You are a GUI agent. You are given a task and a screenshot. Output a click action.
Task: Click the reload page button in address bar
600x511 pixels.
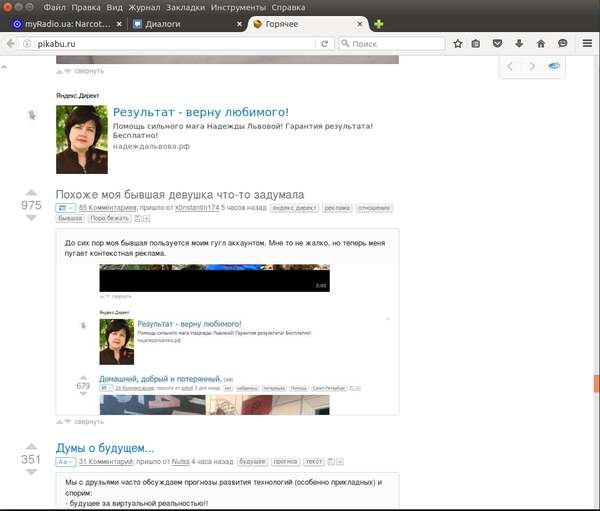click(325, 44)
